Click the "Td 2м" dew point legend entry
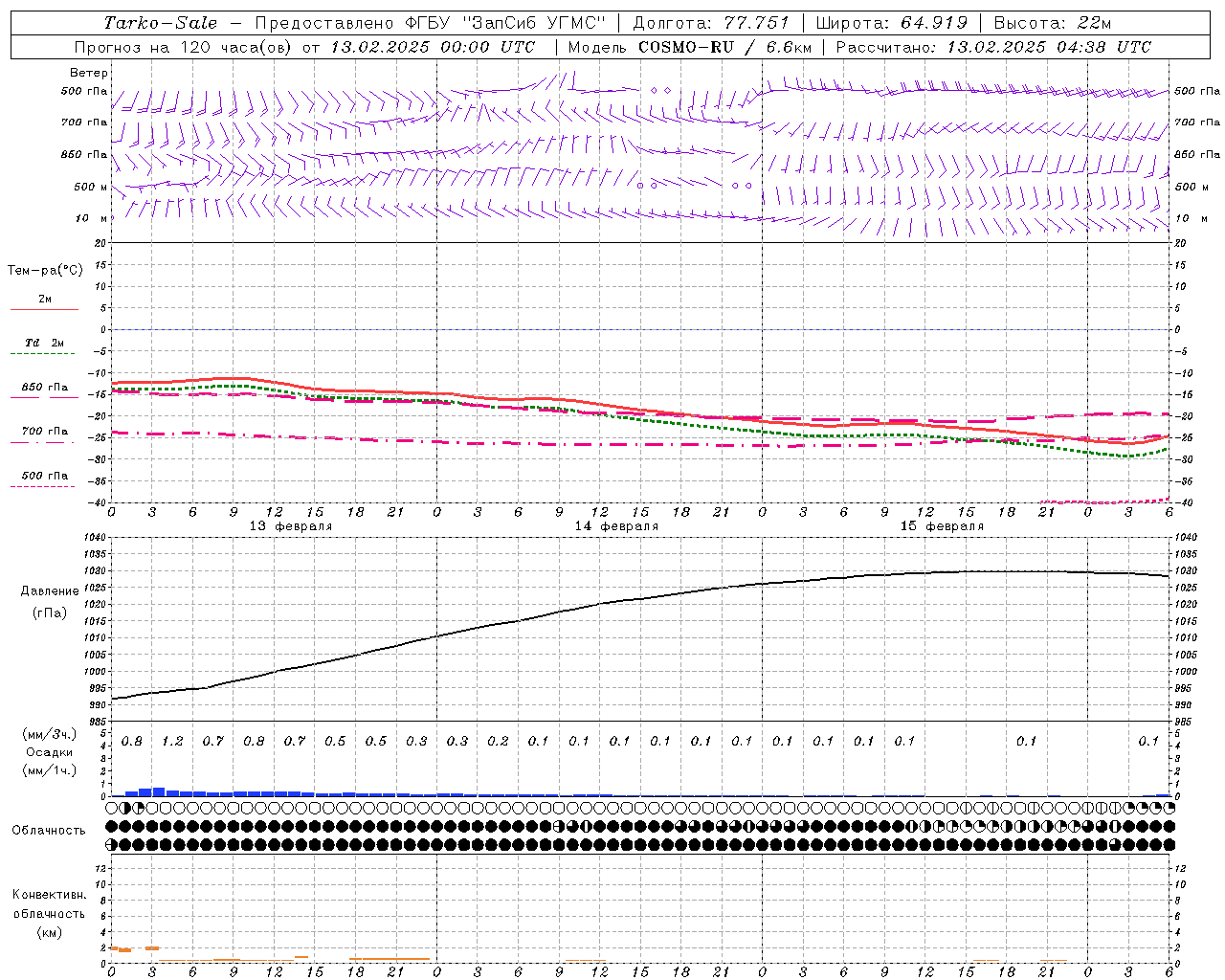The image size is (1225, 980). (44, 343)
